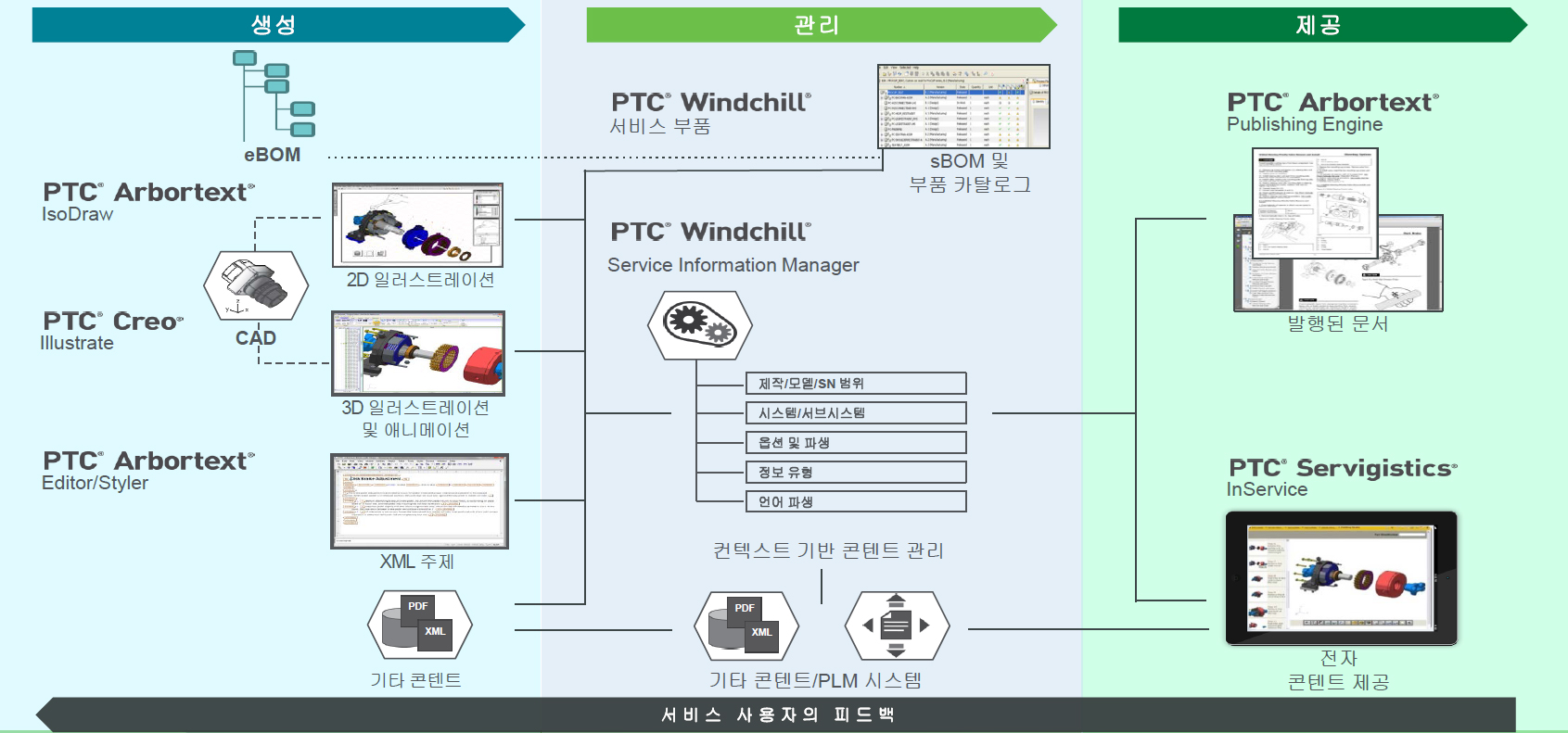Select the 생성 arrow header
This screenshot has width=1568, height=733.
tap(274, 25)
